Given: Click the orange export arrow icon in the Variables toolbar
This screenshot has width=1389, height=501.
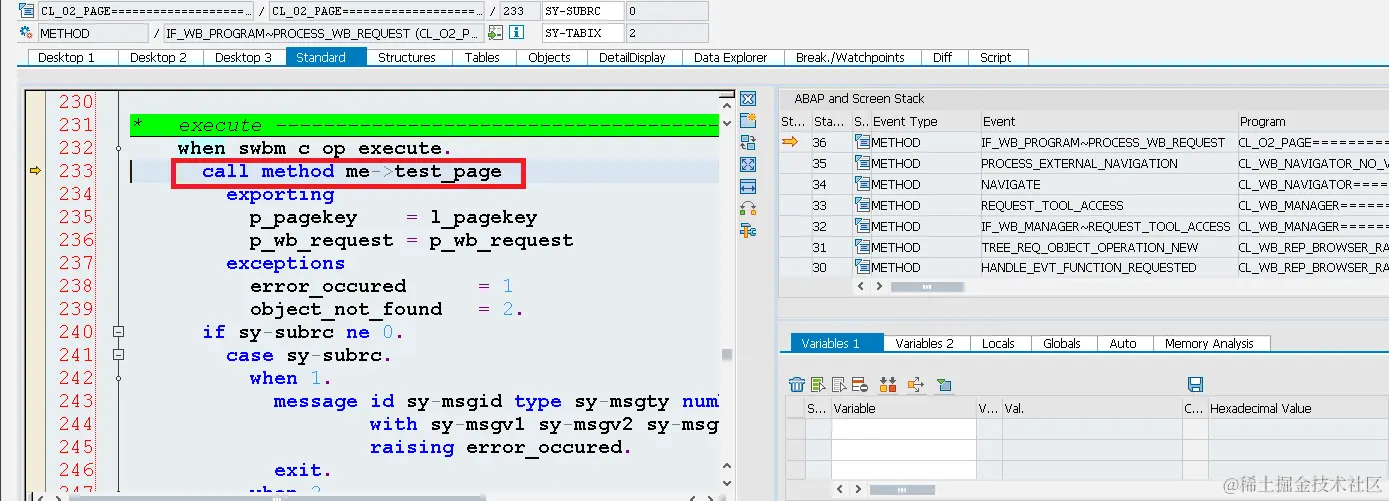Looking at the screenshot, I should (x=914, y=384).
